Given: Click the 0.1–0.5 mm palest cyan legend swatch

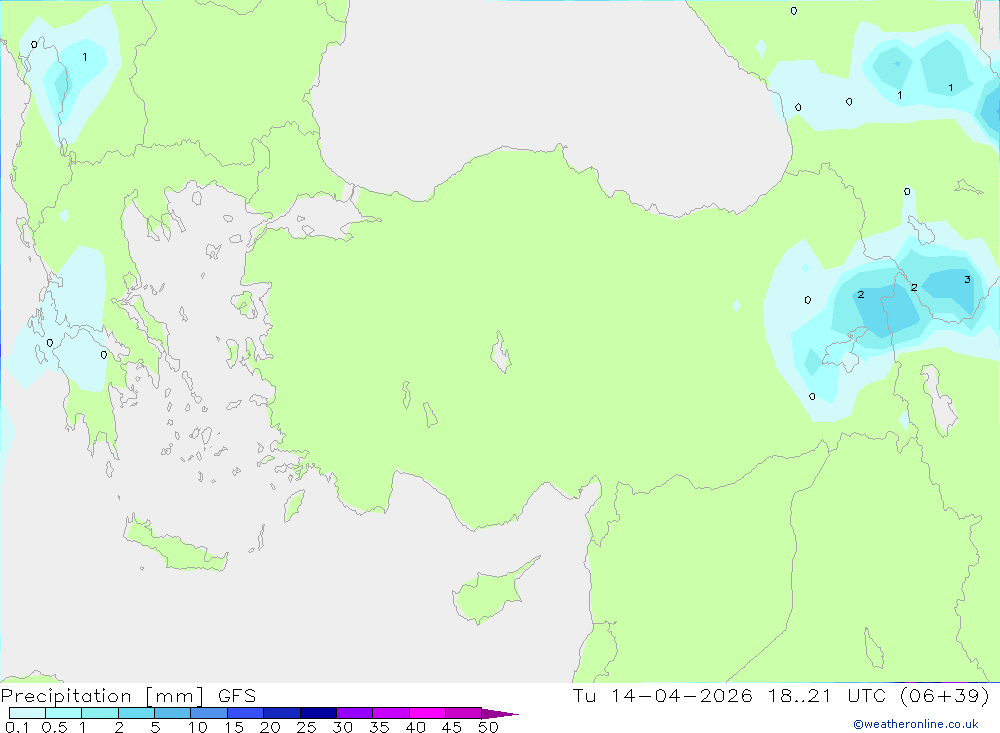Looking at the screenshot, I should 27,713.
